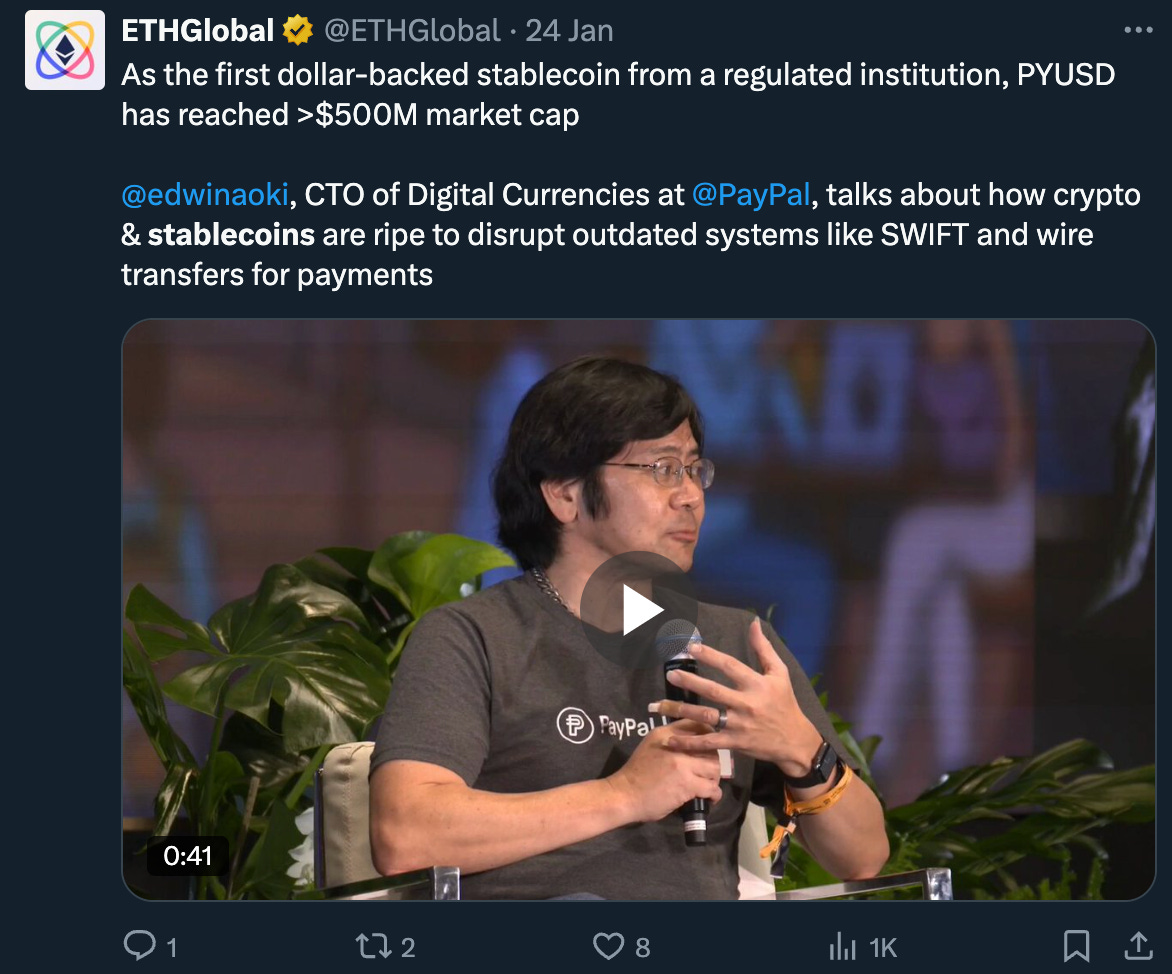Click the repost count number 2
The height and width of the screenshot is (974, 1172).
tap(407, 948)
